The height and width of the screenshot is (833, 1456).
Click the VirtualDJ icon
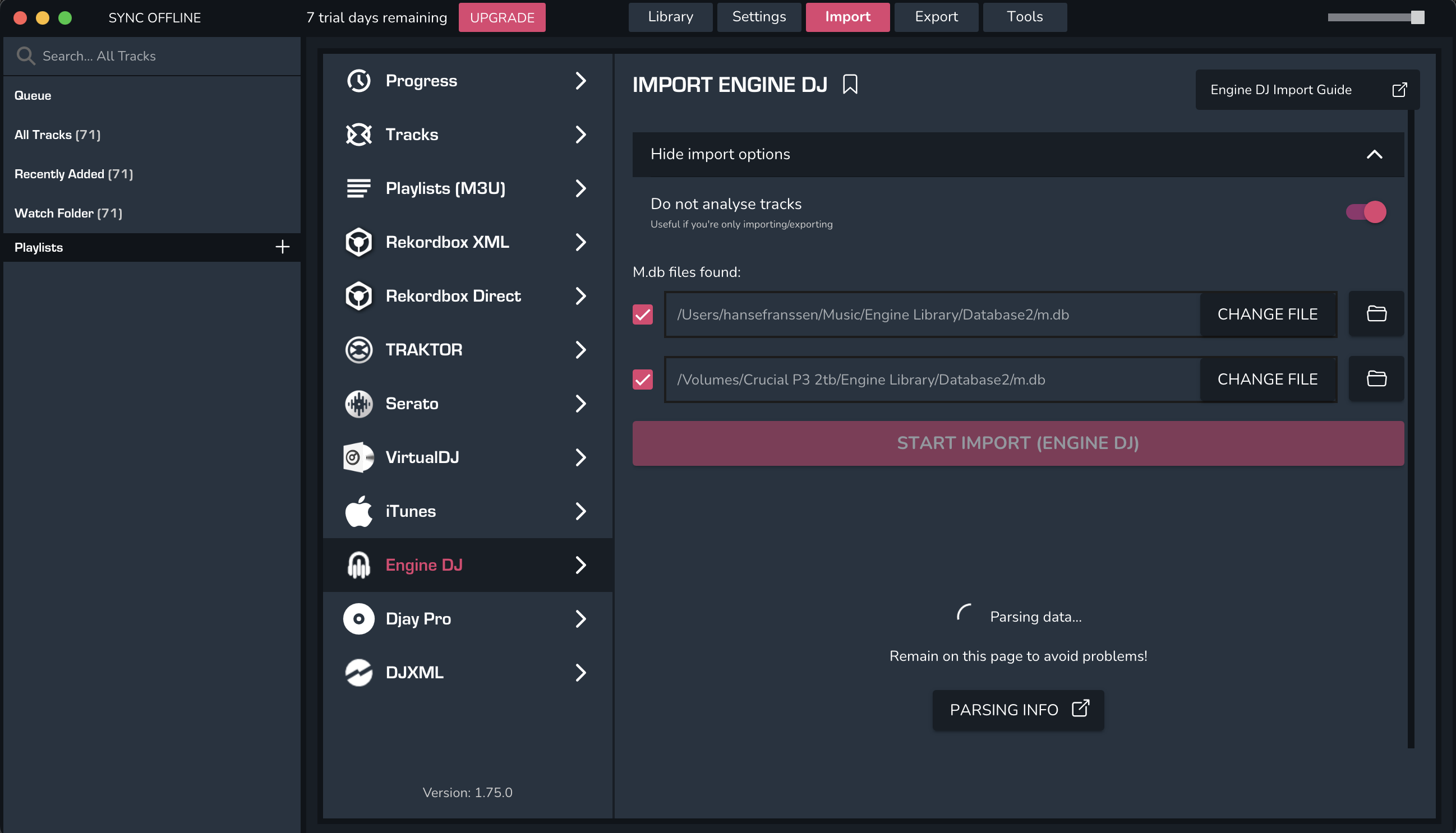coord(359,457)
